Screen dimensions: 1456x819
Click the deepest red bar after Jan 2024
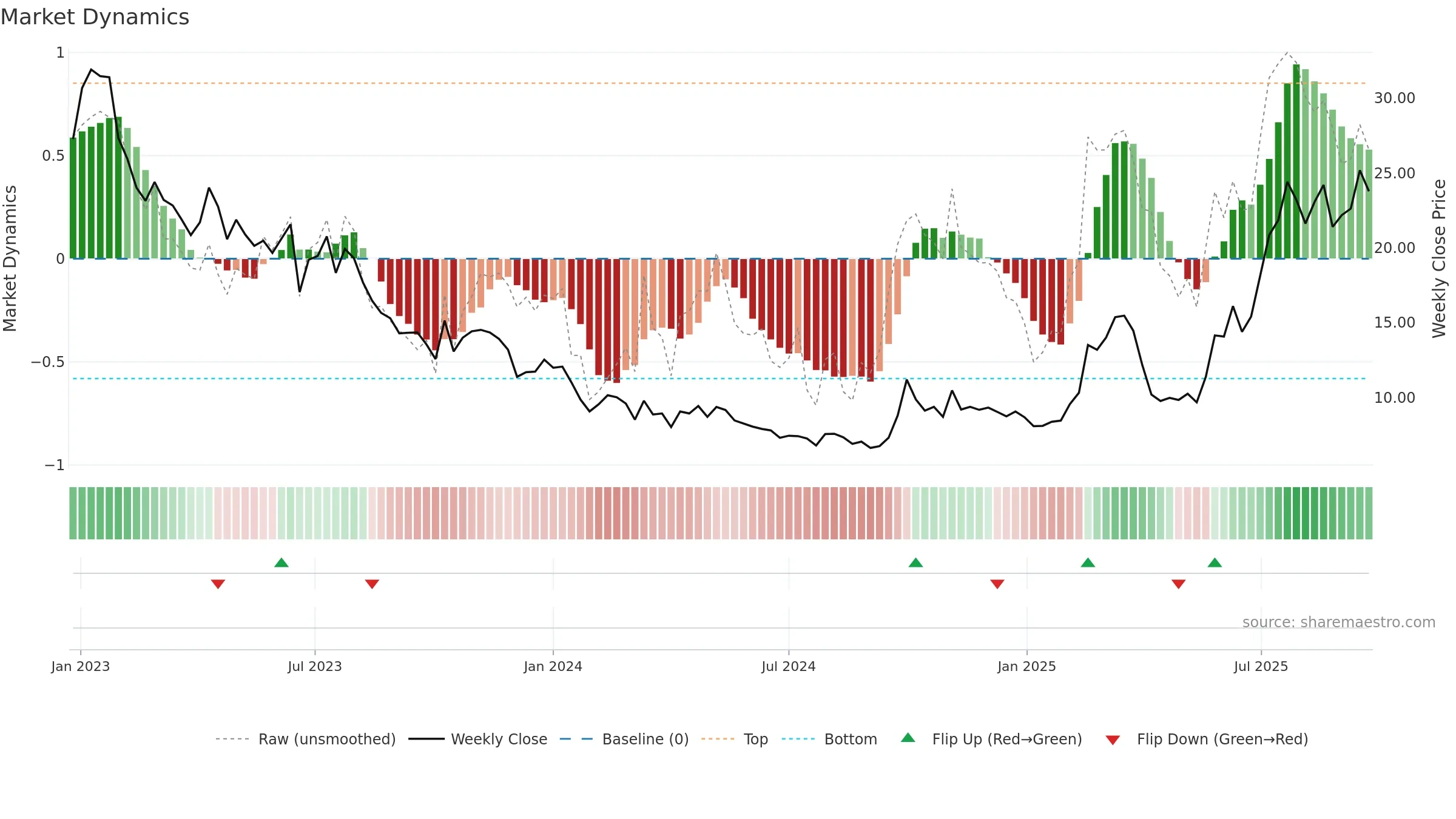(616, 321)
